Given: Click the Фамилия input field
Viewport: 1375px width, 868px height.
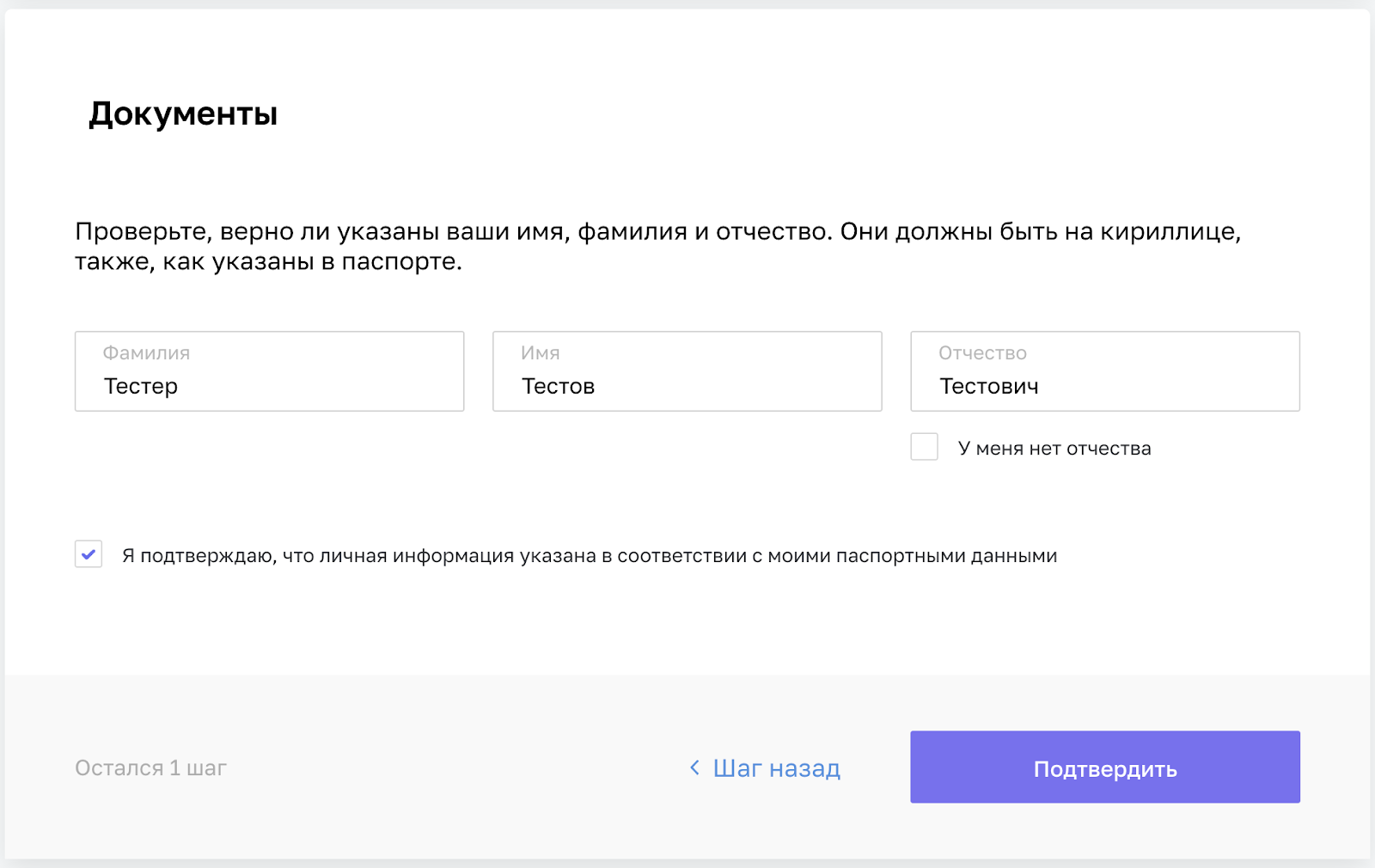Looking at the screenshot, I should (269, 371).
